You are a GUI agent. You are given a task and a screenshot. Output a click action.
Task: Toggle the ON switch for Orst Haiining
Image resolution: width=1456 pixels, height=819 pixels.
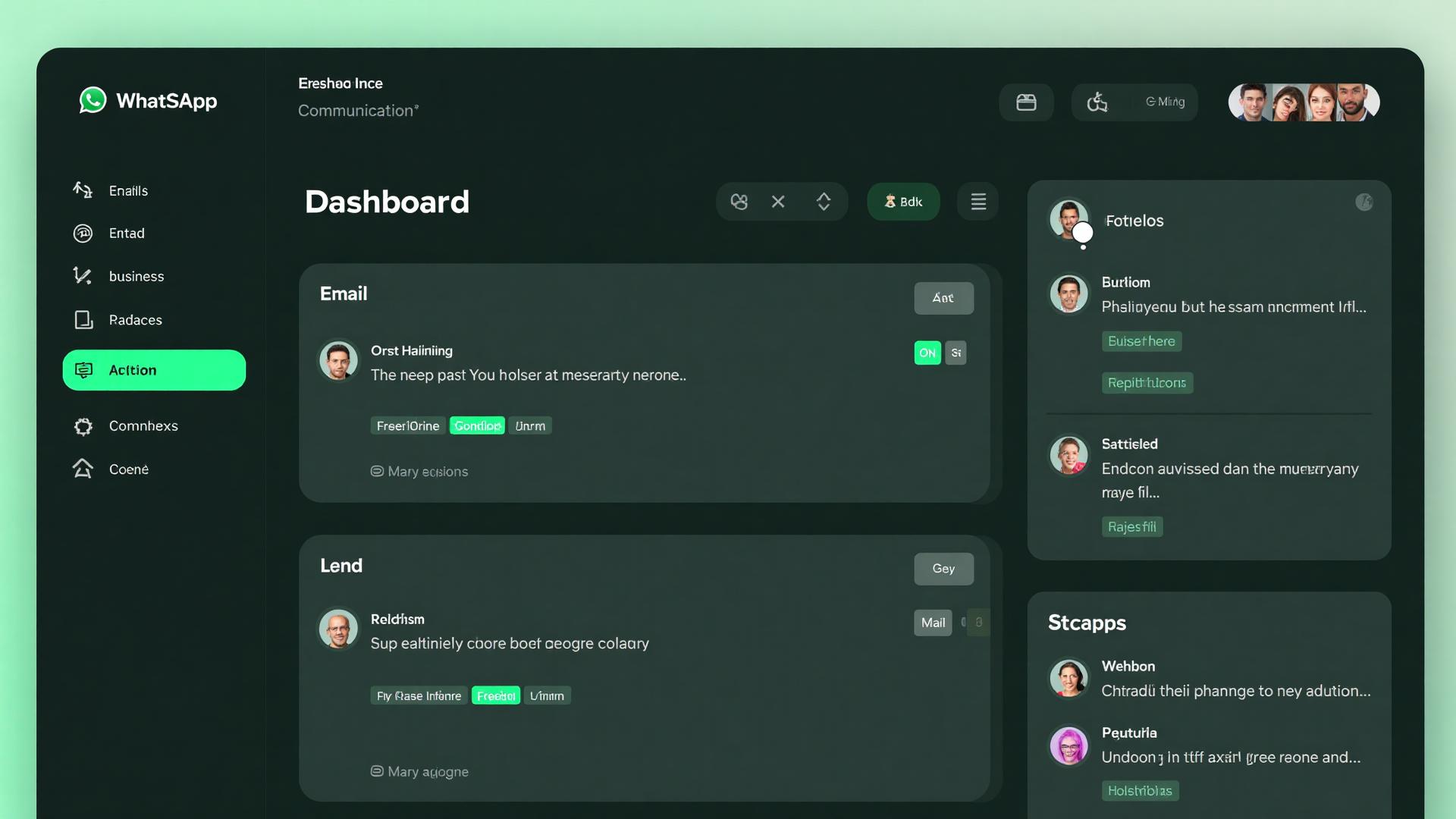point(927,353)
